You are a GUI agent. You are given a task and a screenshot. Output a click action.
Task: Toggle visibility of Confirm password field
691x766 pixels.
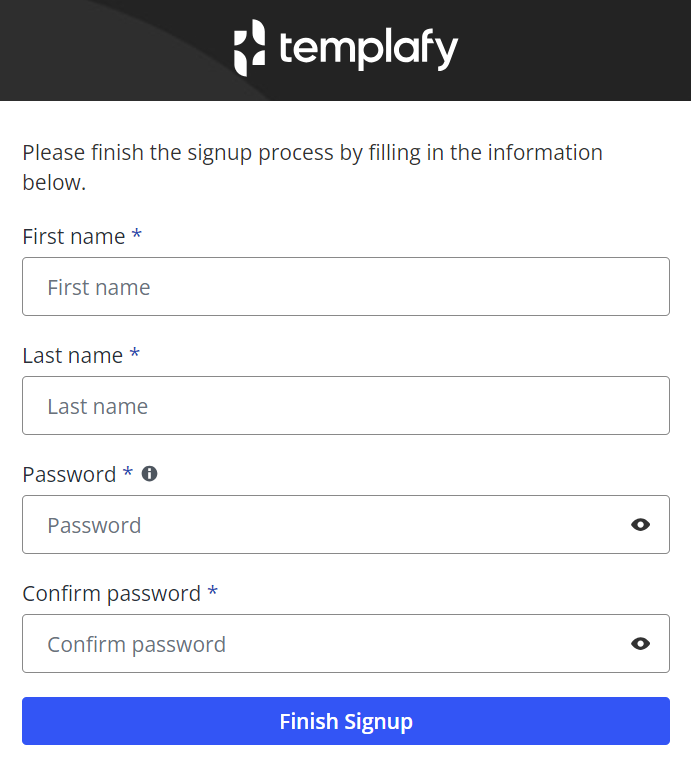click(x=640, y=643)
